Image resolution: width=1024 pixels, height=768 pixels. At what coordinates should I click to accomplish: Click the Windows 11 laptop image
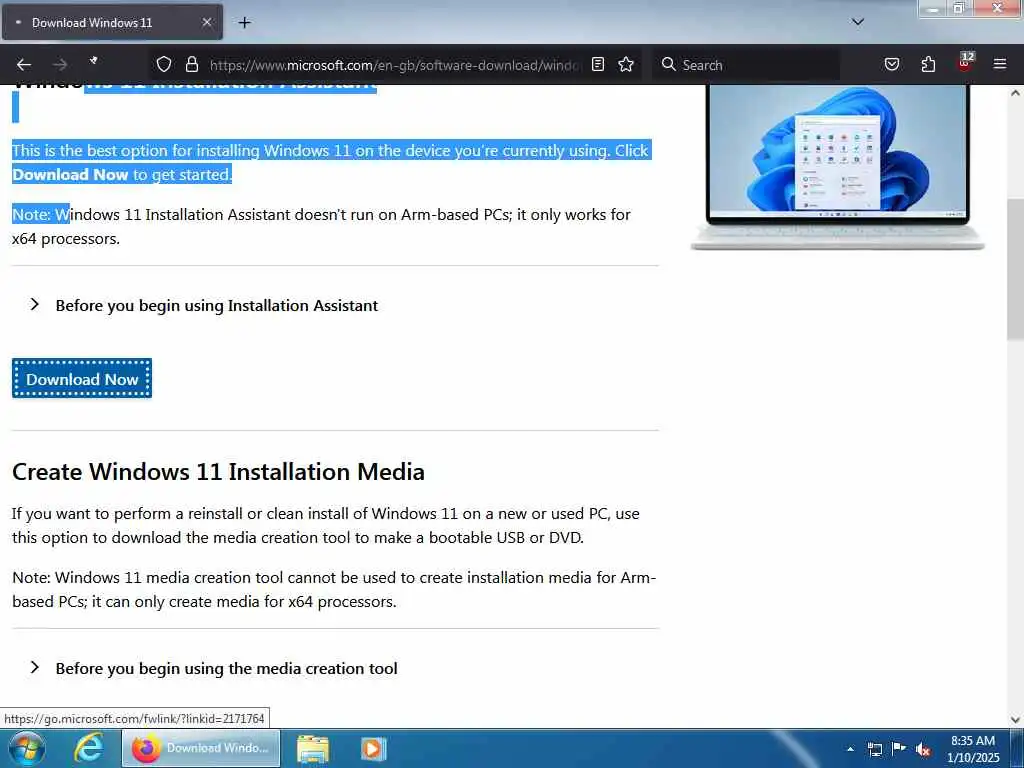point(837,167)
